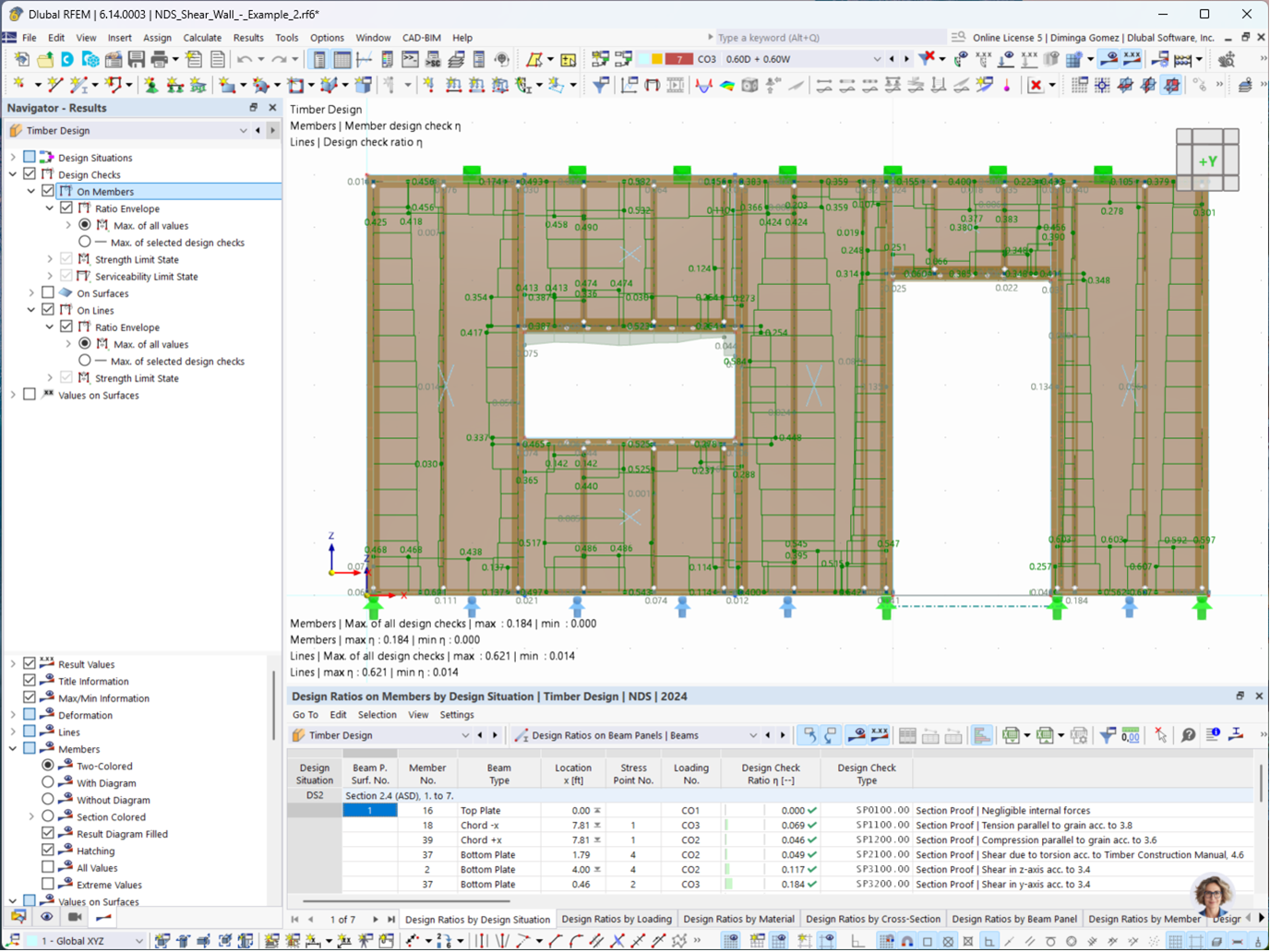Click the show result values x.xx icon in table toolbar

880,735
